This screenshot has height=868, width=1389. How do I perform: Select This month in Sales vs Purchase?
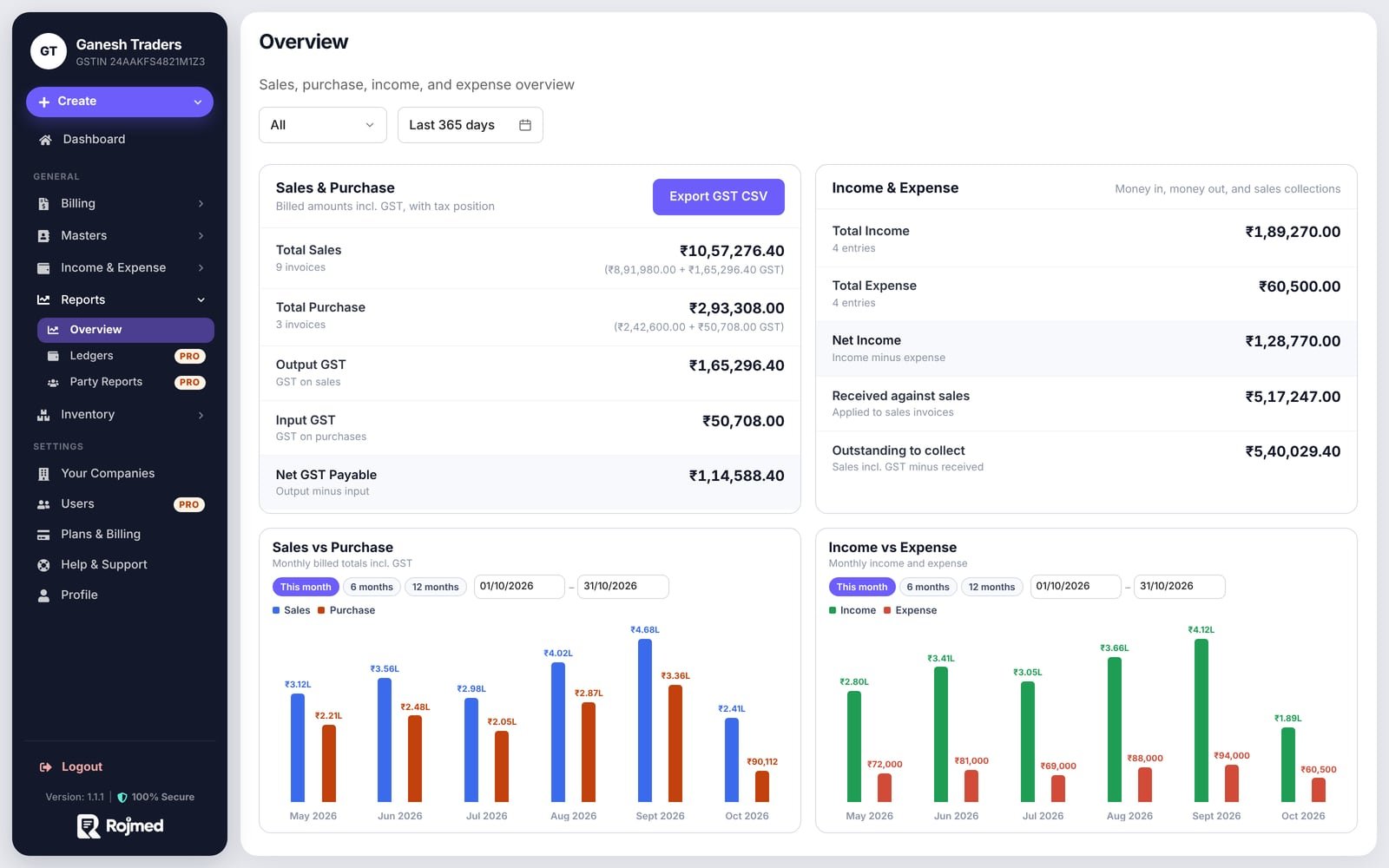[306, 587]
